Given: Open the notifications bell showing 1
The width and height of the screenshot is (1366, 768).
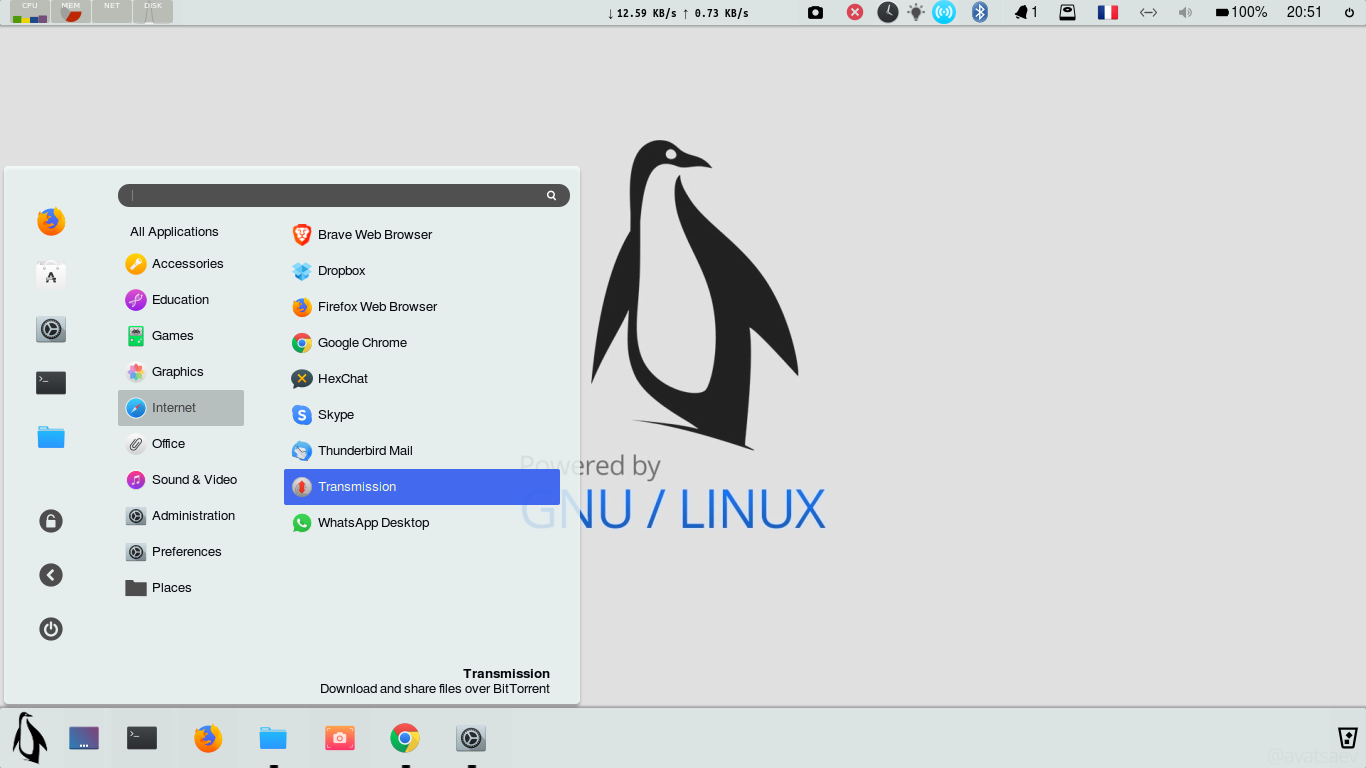Looking at the screenshot, I should (1026, 12).
